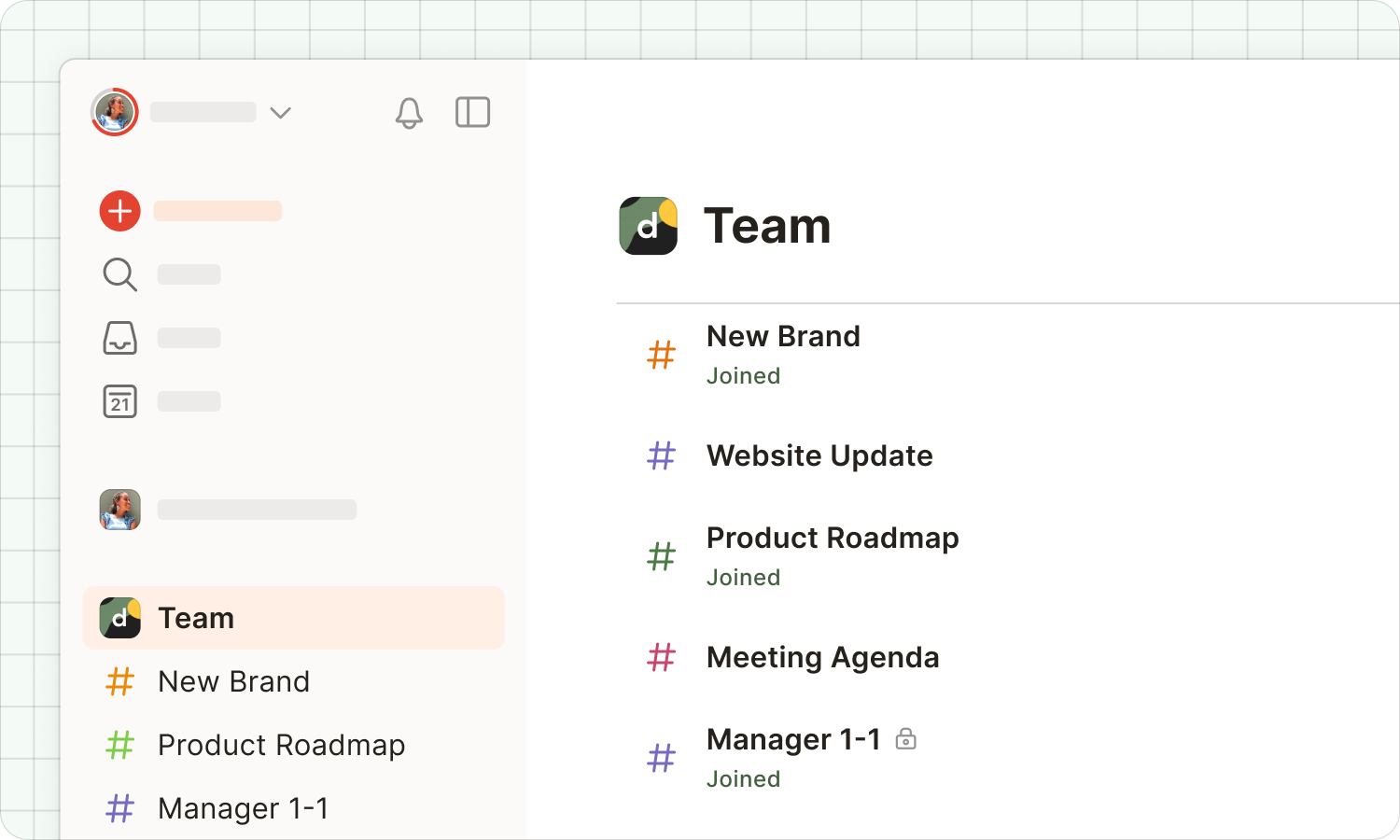Click Joined status under New Brand
Screen dimensions: 1400x840
pos(743,376)
